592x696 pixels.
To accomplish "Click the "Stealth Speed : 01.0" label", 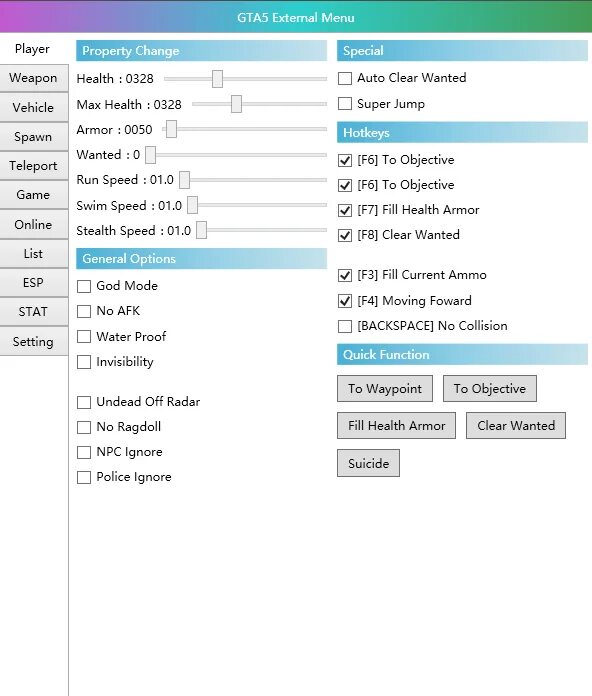I will [x=134, y=231].
